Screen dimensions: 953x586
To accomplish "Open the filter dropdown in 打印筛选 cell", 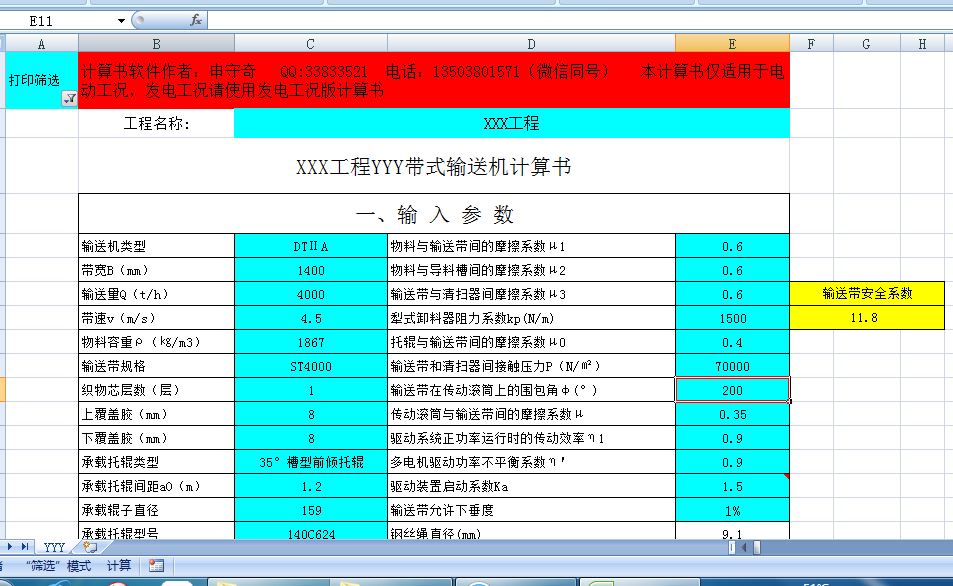I will (x=69, y=98).
